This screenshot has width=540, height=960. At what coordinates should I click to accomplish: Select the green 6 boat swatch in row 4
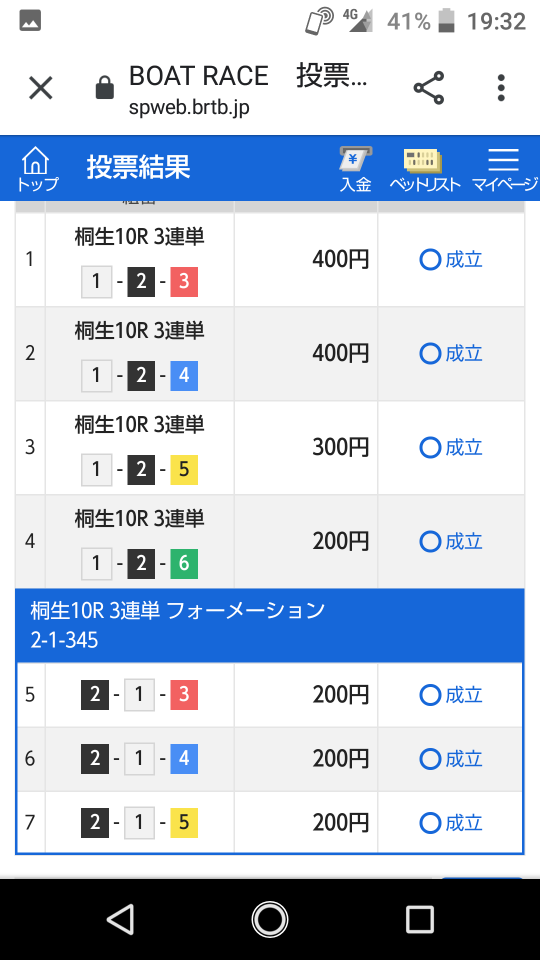184,564
